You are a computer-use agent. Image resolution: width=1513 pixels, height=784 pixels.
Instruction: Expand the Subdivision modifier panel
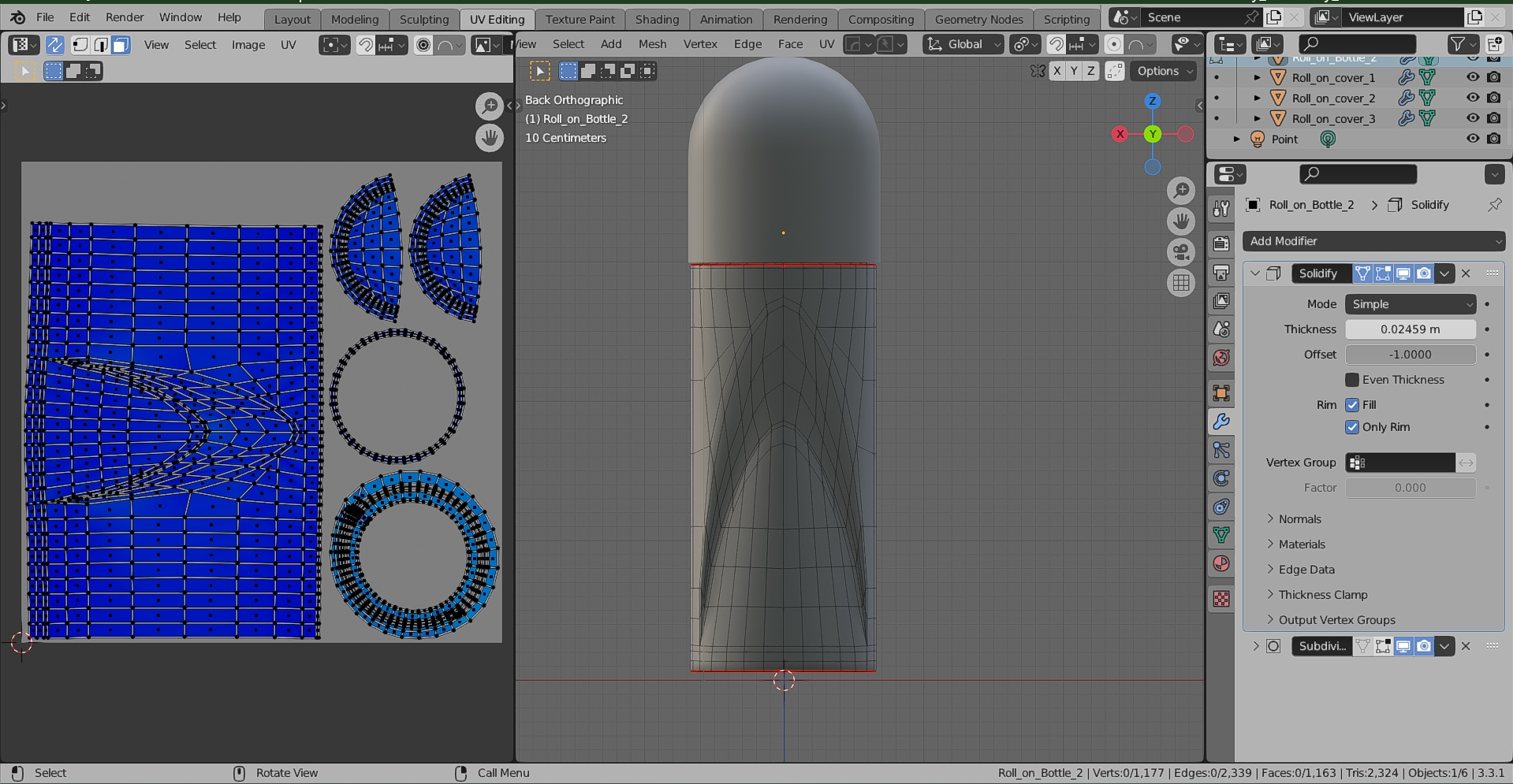point(1256,646)
